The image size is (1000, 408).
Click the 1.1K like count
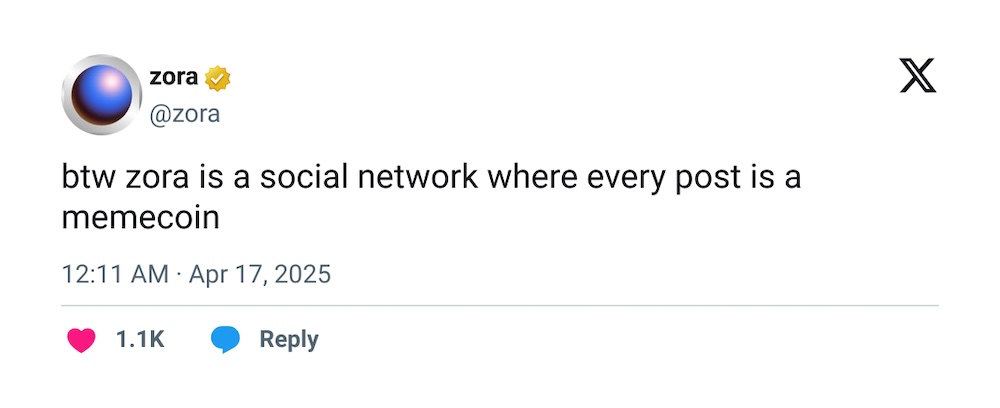coord(140,340)
